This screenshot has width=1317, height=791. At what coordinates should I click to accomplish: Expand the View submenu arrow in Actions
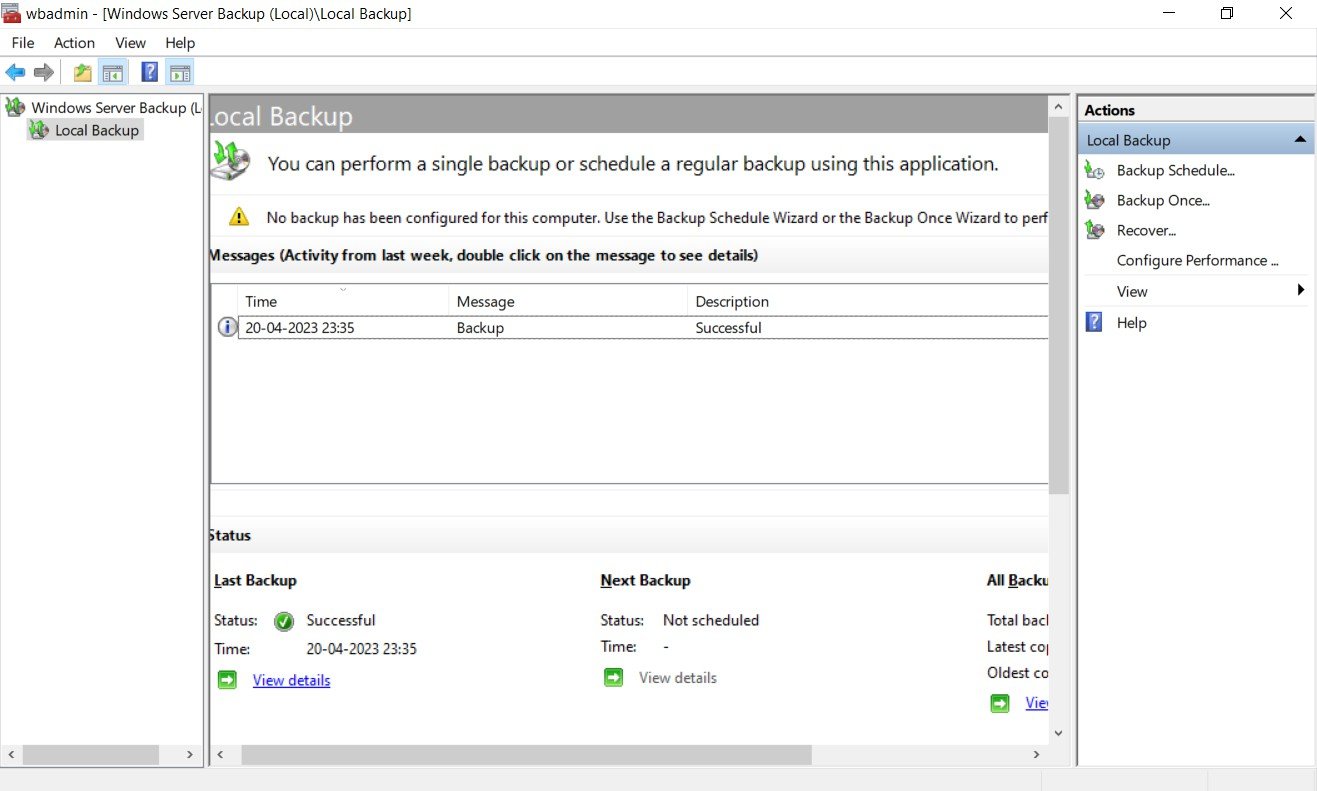click(1301, 290)
